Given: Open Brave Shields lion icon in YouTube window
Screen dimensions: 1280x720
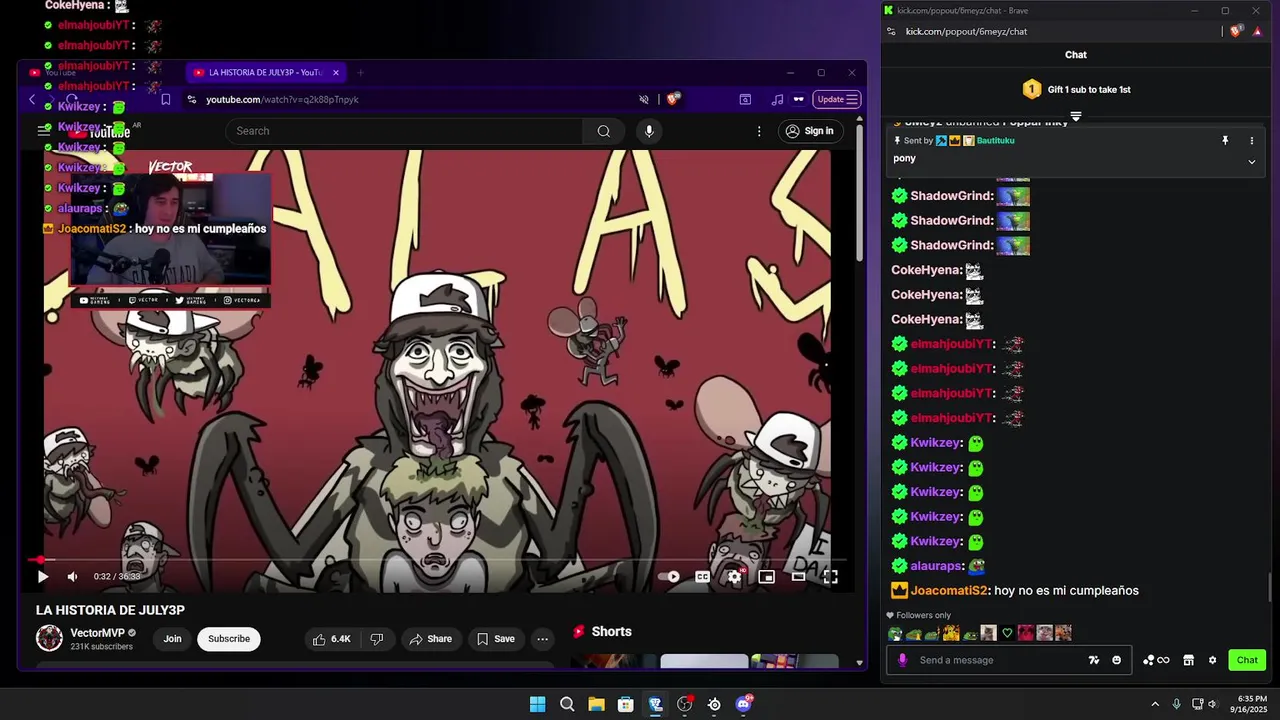Looking at the screenshot, I should coord(673,99).
